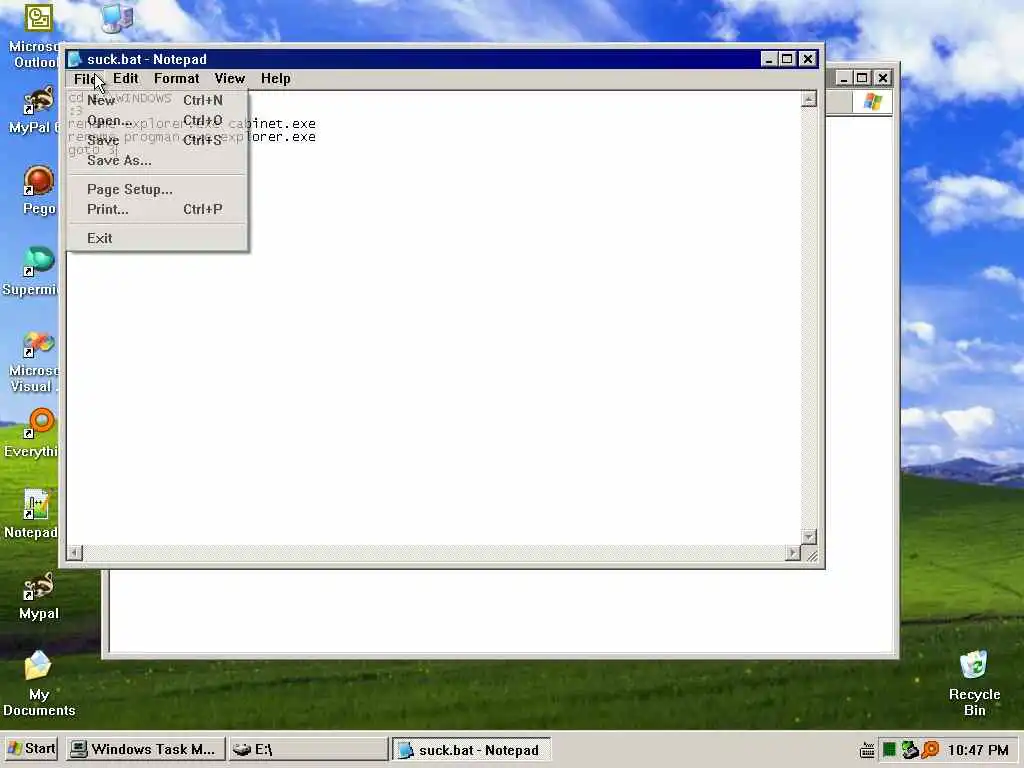Open the Format menu in Notepad
Screen dimensions: 1024x768
click(176, 79)
